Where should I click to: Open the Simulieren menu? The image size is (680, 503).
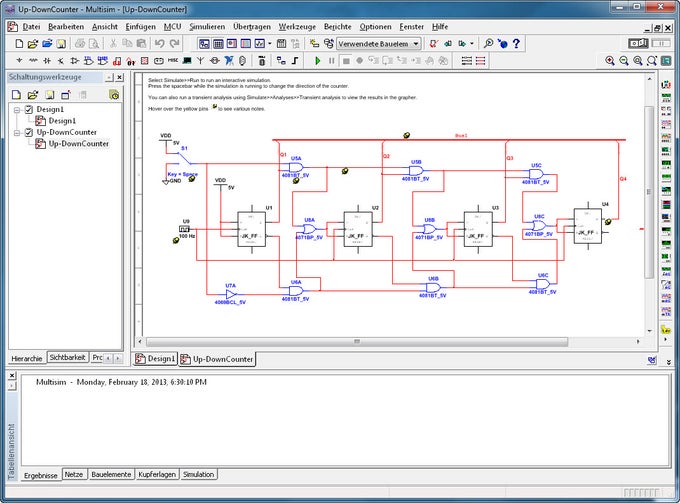pos(207,26)
